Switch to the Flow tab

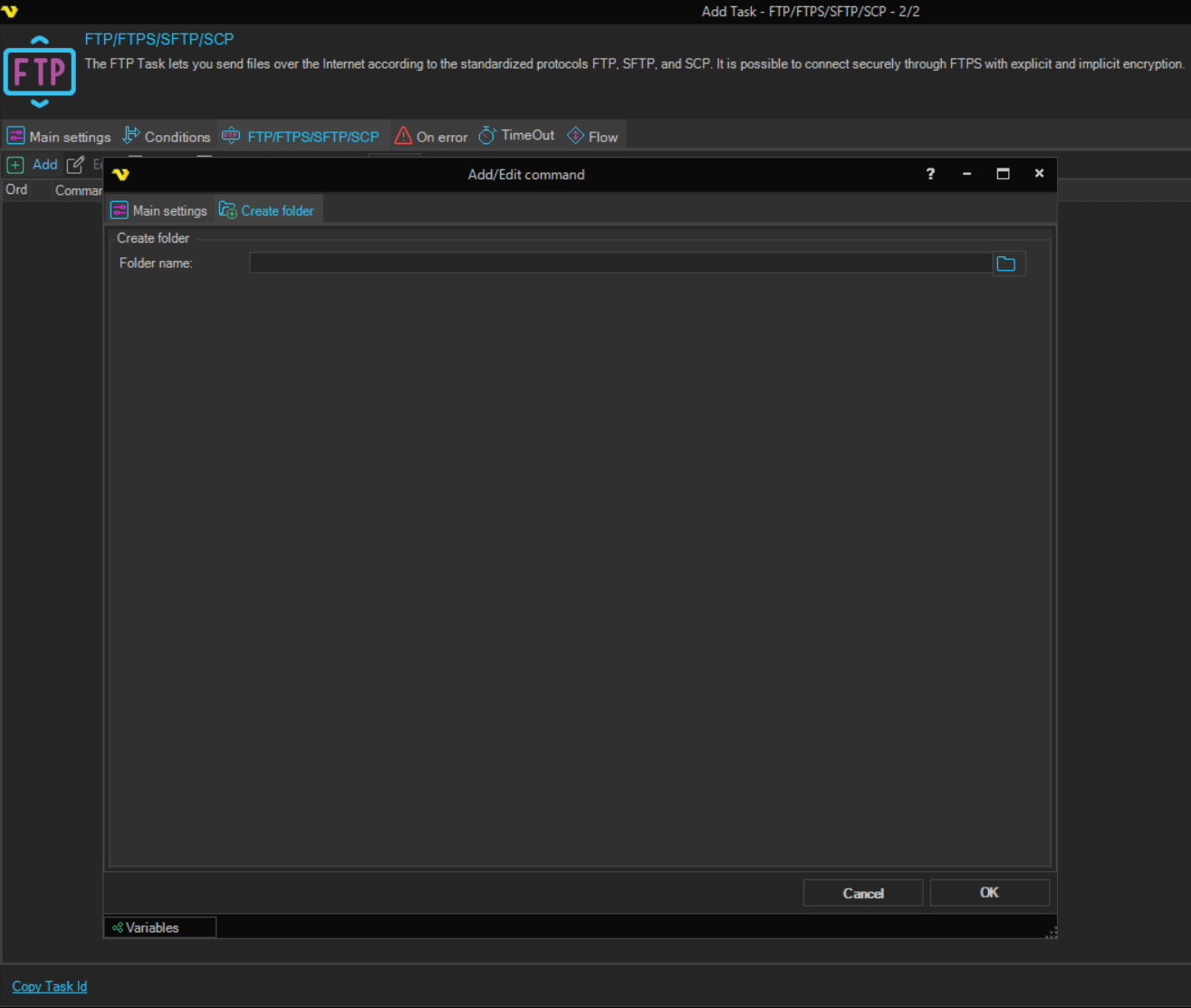click(593, 137)
